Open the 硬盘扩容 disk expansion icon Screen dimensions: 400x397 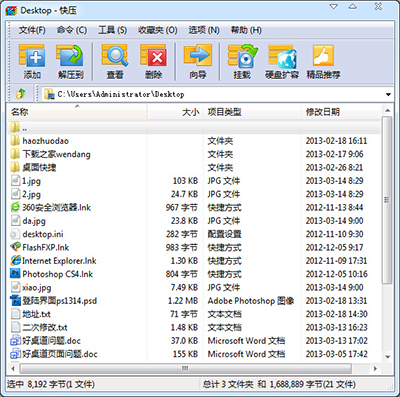click(x=282, y=56)
